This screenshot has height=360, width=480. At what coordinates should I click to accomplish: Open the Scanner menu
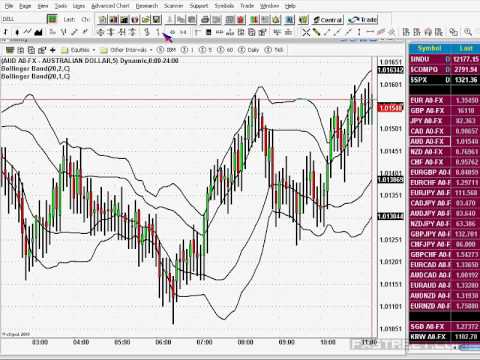(x=173, y=6)
